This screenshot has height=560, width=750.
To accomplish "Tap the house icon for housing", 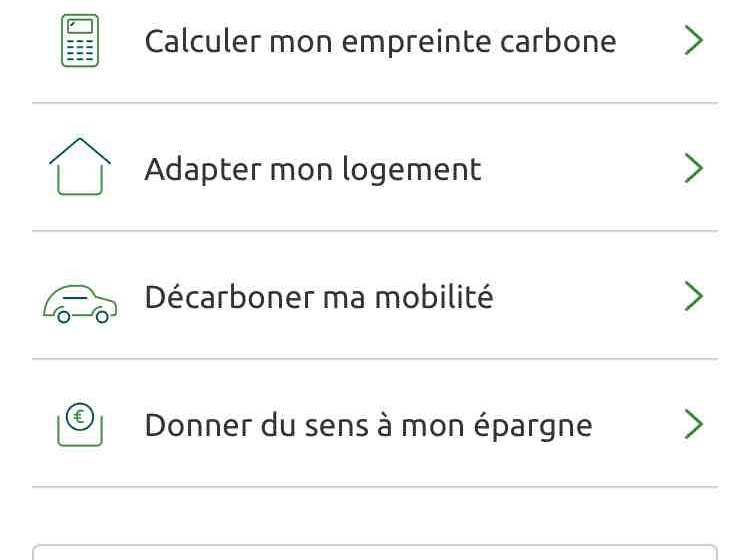I will click(80, 167).
